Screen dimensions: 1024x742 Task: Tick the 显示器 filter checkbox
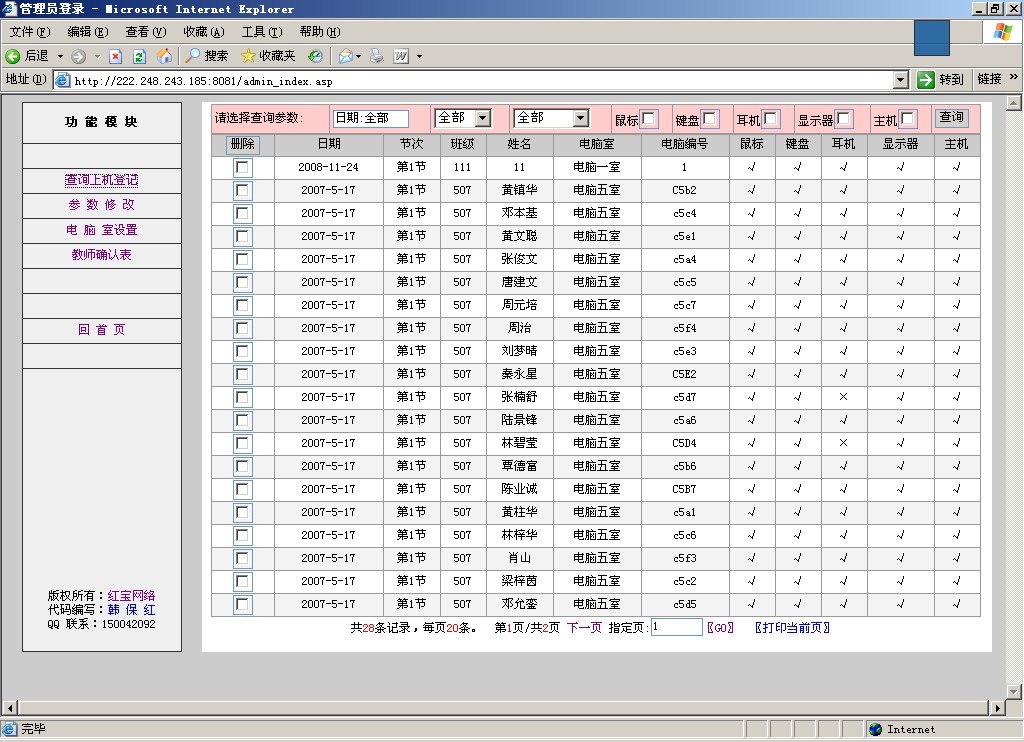coord(843,119)
